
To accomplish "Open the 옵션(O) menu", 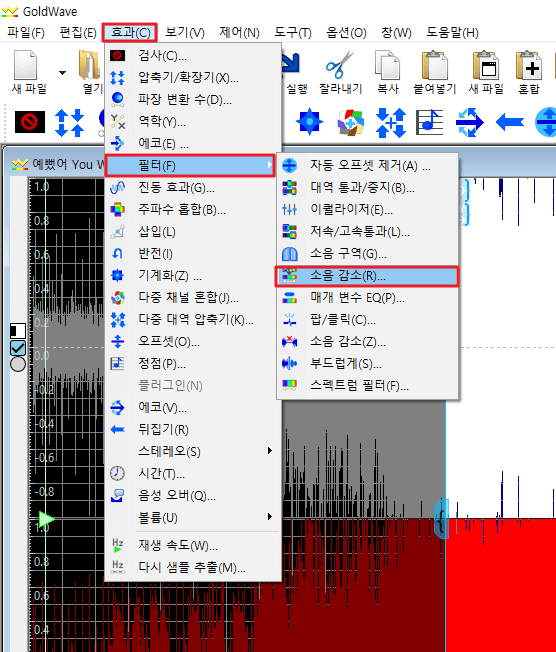I will tap(346, 32).
